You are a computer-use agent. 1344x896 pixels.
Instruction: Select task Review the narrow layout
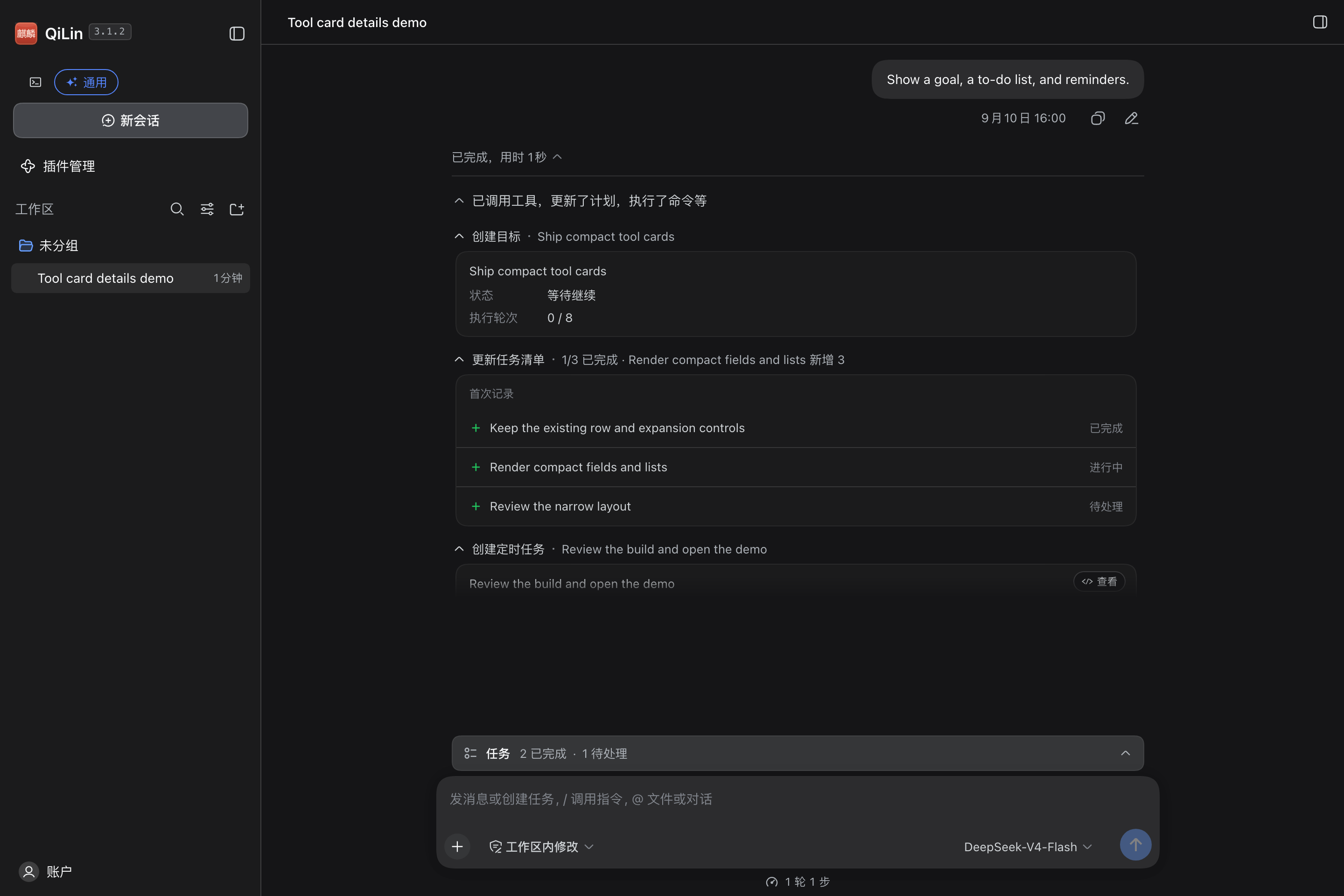coord(796,506)
